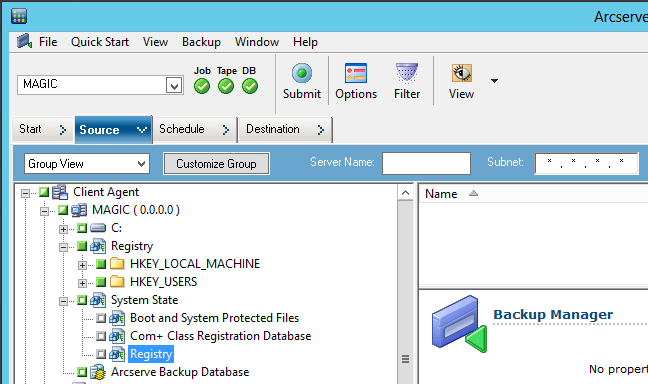Switch to the Schedule tab
The height and width of the screenshot is (384, 648).
tap(195, 130)
